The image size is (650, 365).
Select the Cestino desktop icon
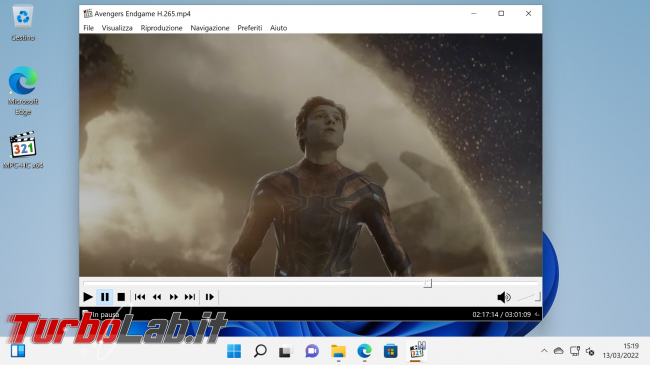[x=23, y=23]
